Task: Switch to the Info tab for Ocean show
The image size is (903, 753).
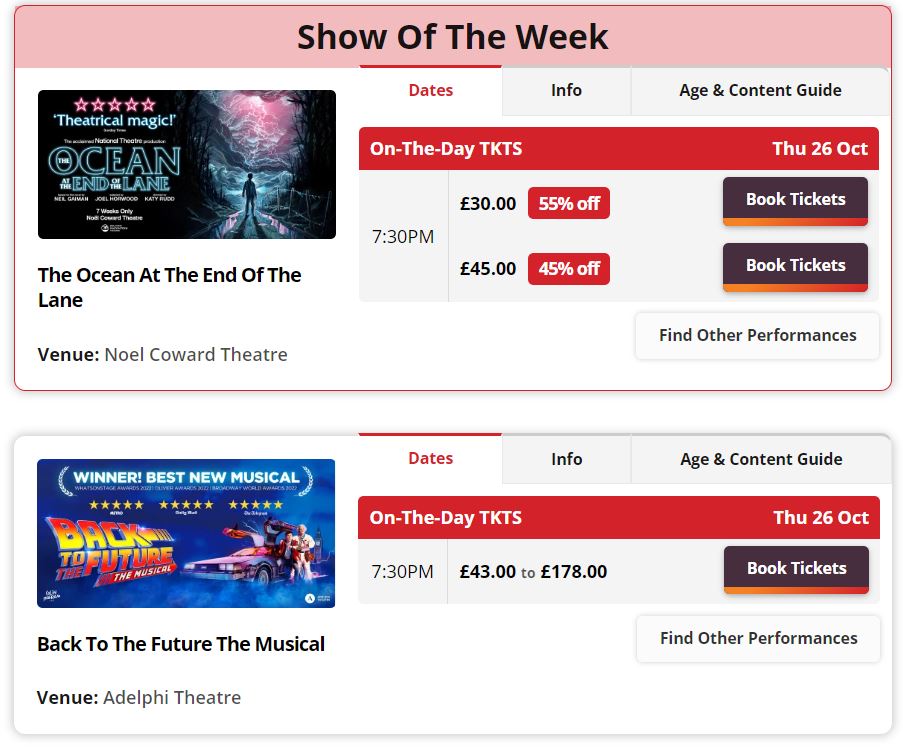Action: [566, 90]
